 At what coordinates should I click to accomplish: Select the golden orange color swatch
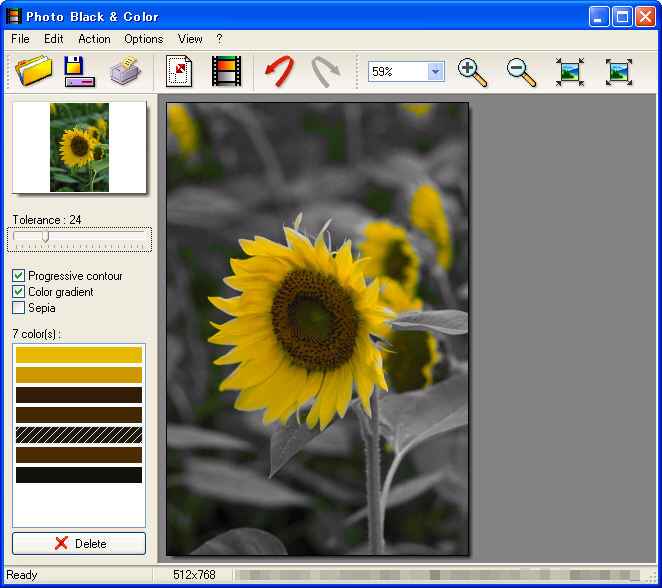tap(79, 375)
